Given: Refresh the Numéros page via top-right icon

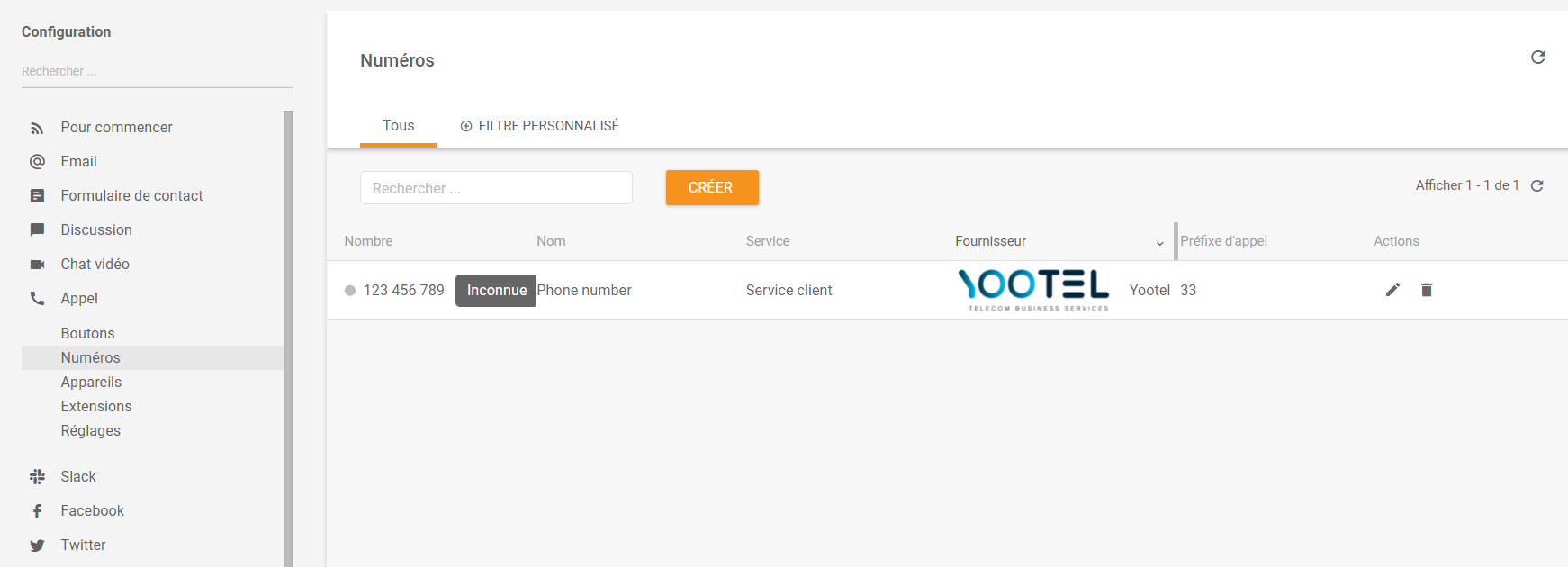Looking at the screenshot, I should 1538,58.
